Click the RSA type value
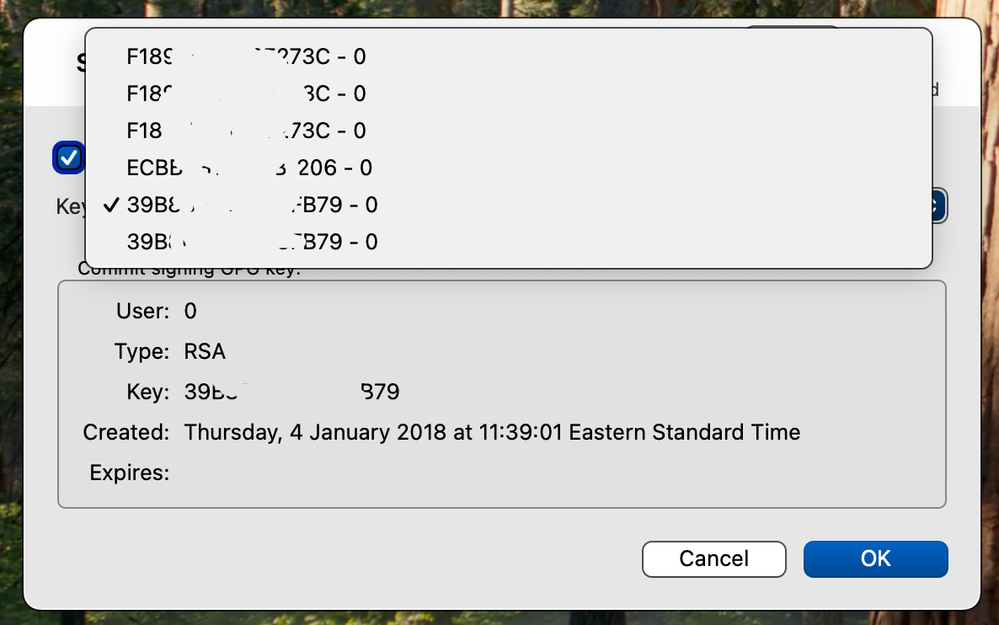999x625 pixels. click(x=205, y=352)
